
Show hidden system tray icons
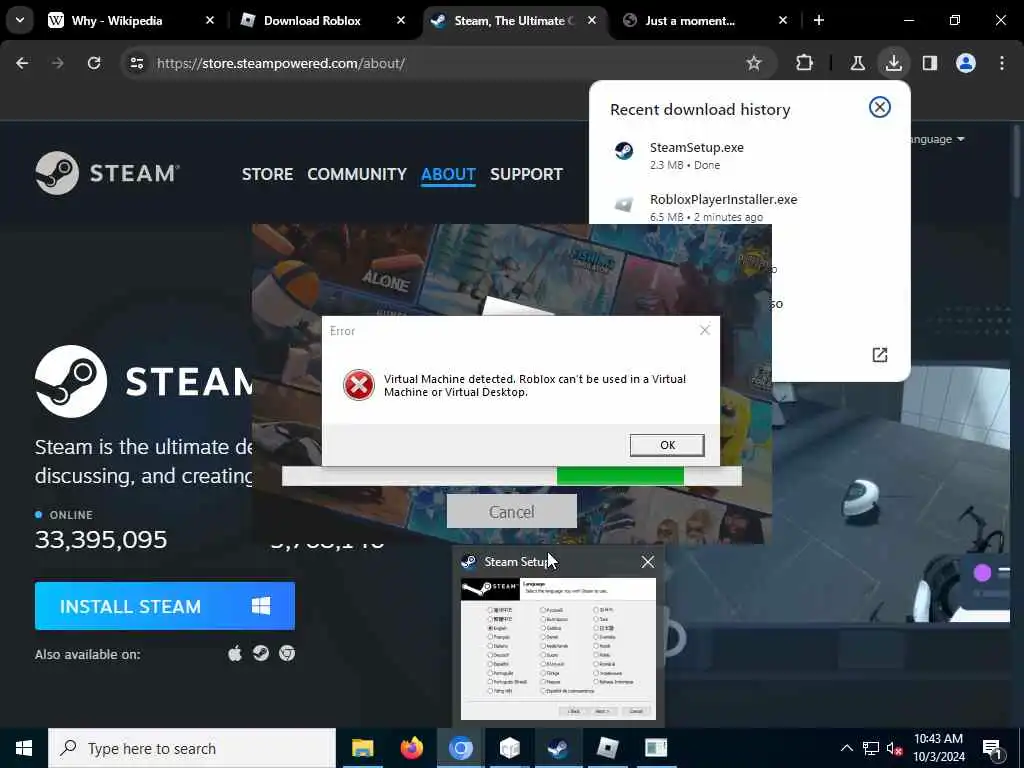tap(846, 748)
